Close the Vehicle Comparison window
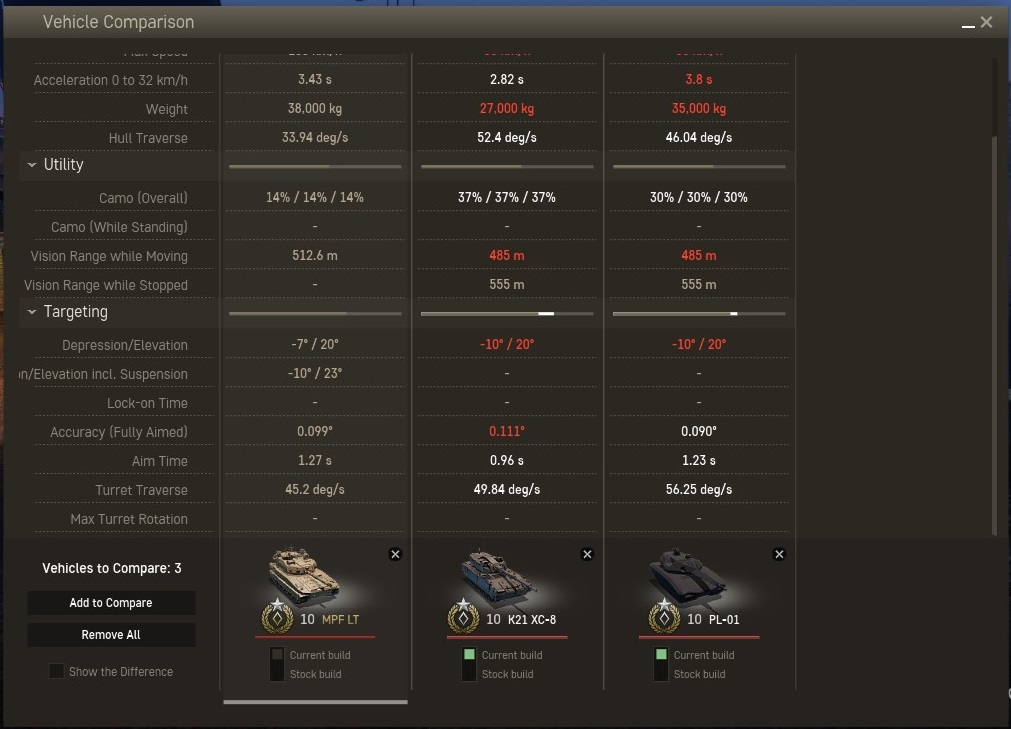The image size is (1011, 729). point(986,22)
